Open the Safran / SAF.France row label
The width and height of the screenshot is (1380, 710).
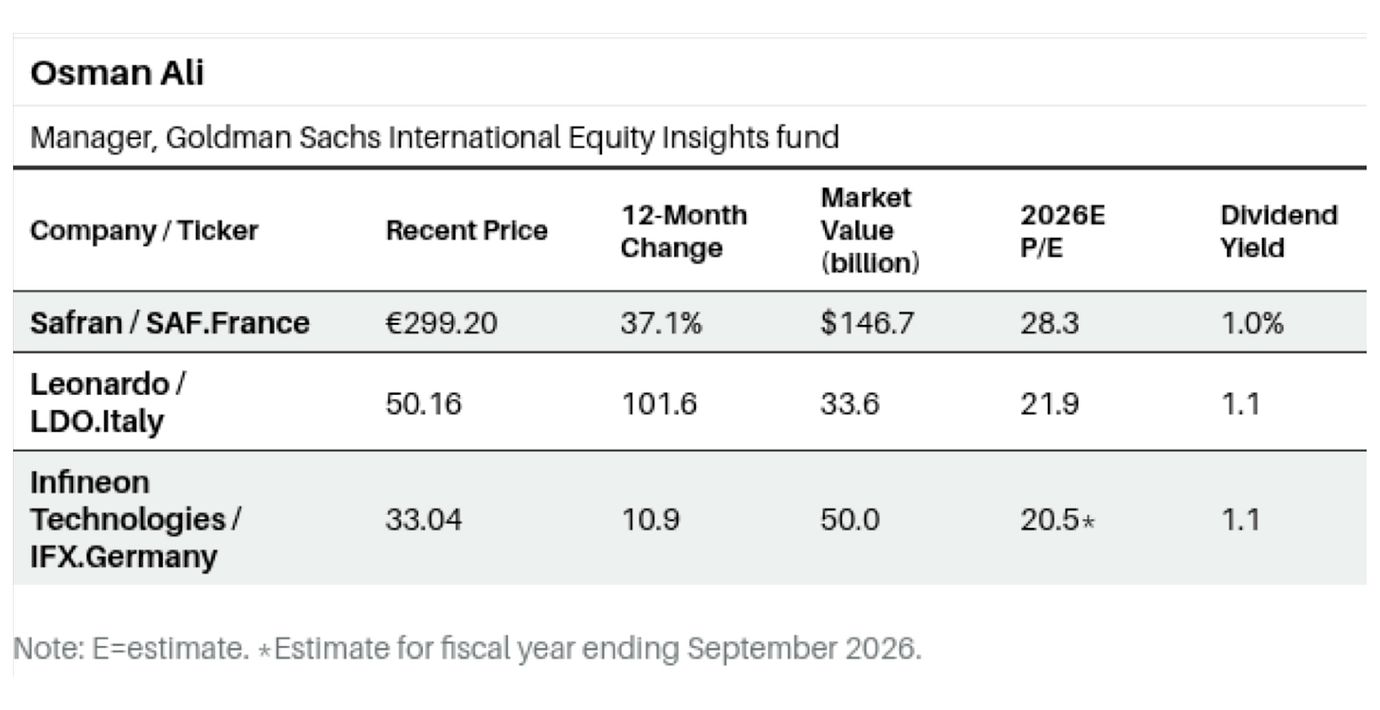pos(170,323)
